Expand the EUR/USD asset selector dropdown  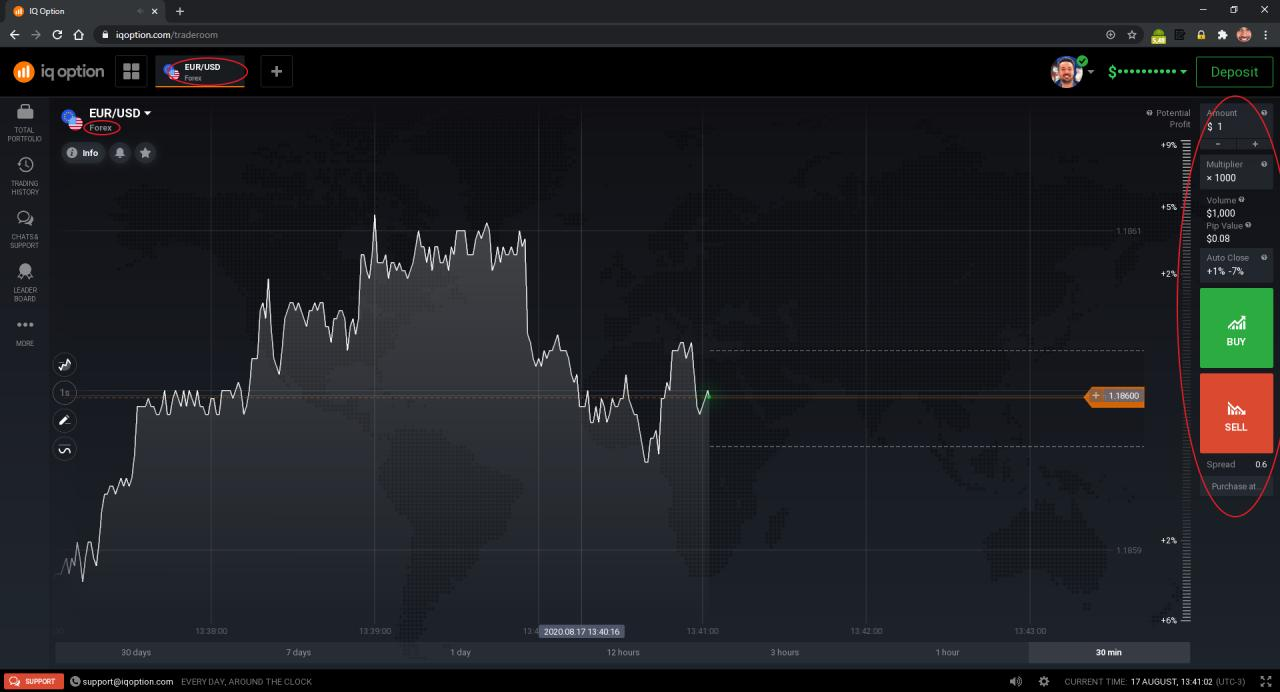[x=120, y=113]
